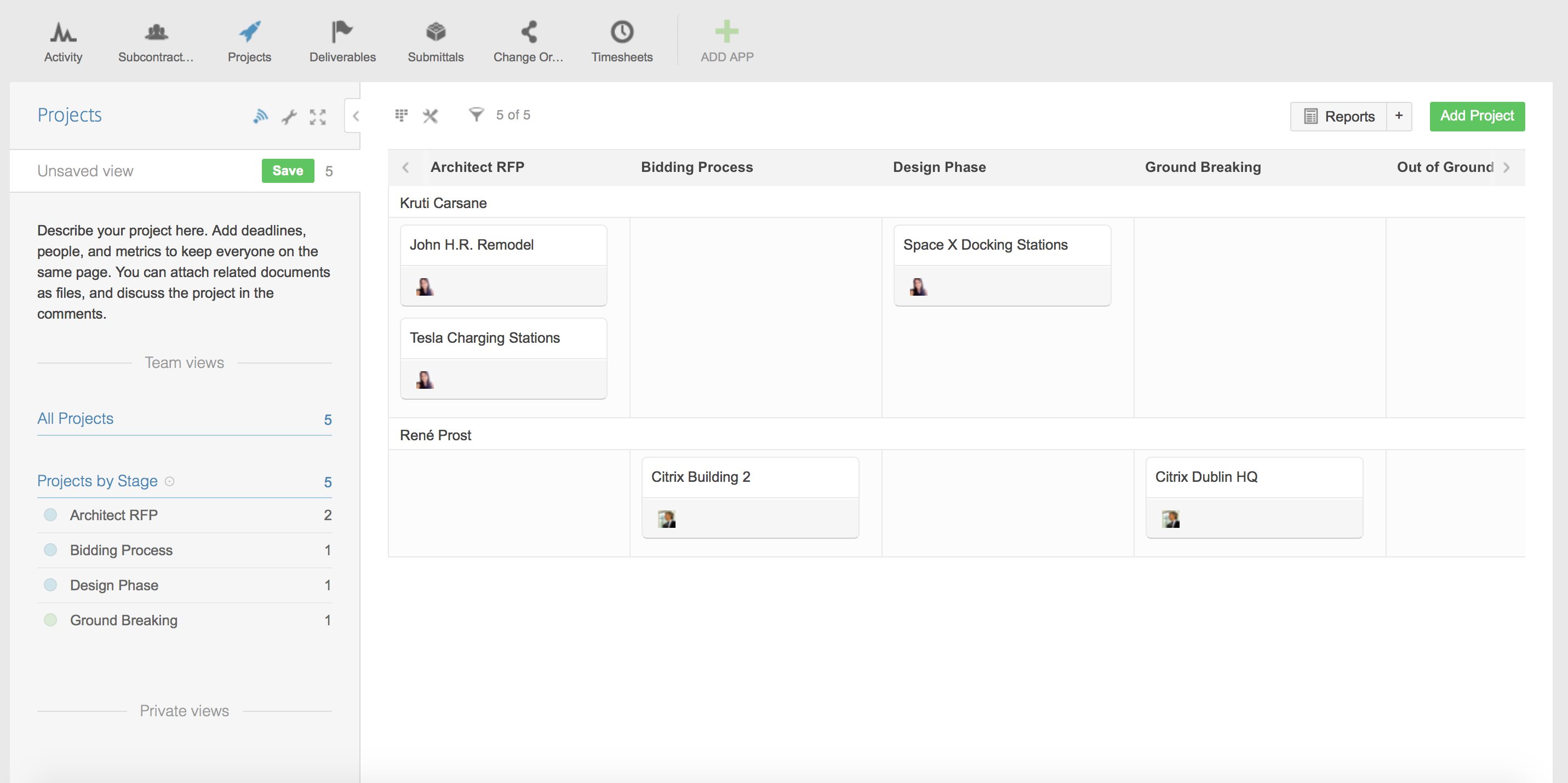The width and height of the screenshot is (1568, 783).
Task: Click the green Add Project button
Action: [x=1476, y=116]
